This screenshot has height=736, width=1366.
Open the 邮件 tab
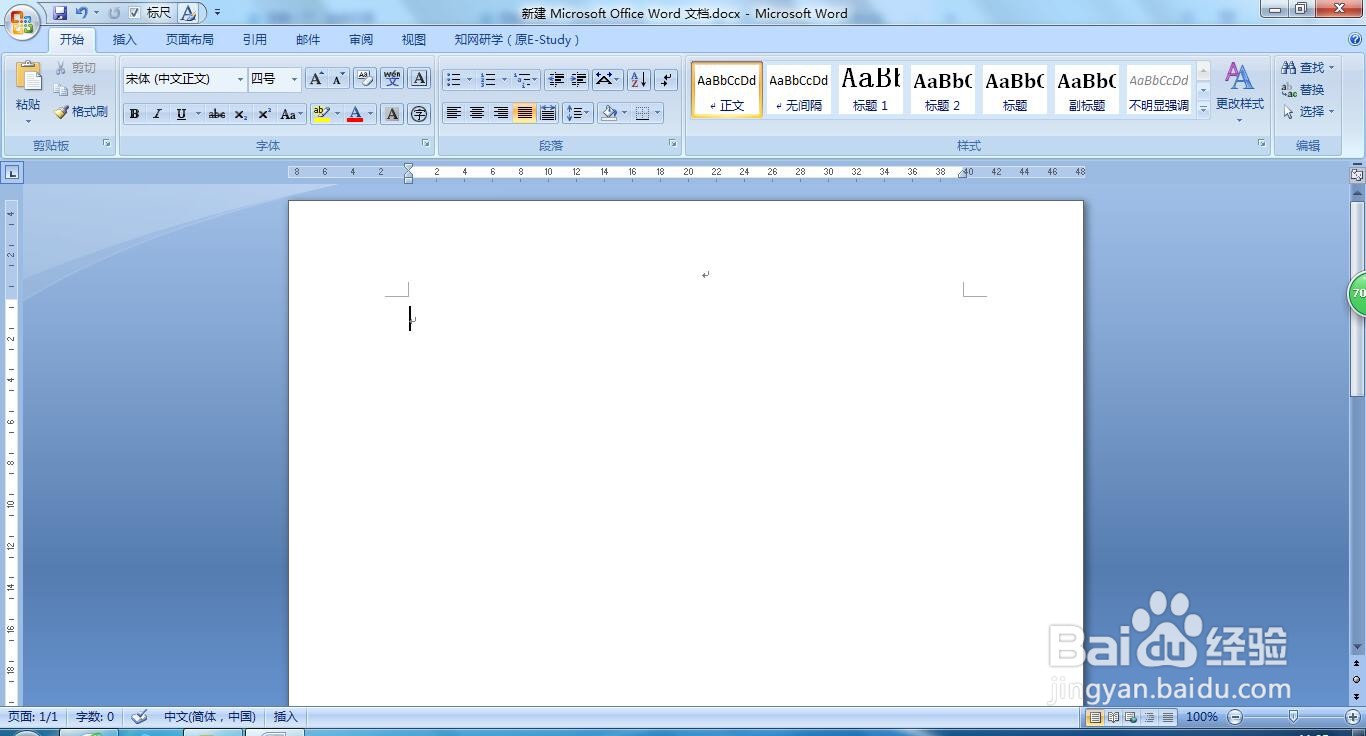point(308,40)
